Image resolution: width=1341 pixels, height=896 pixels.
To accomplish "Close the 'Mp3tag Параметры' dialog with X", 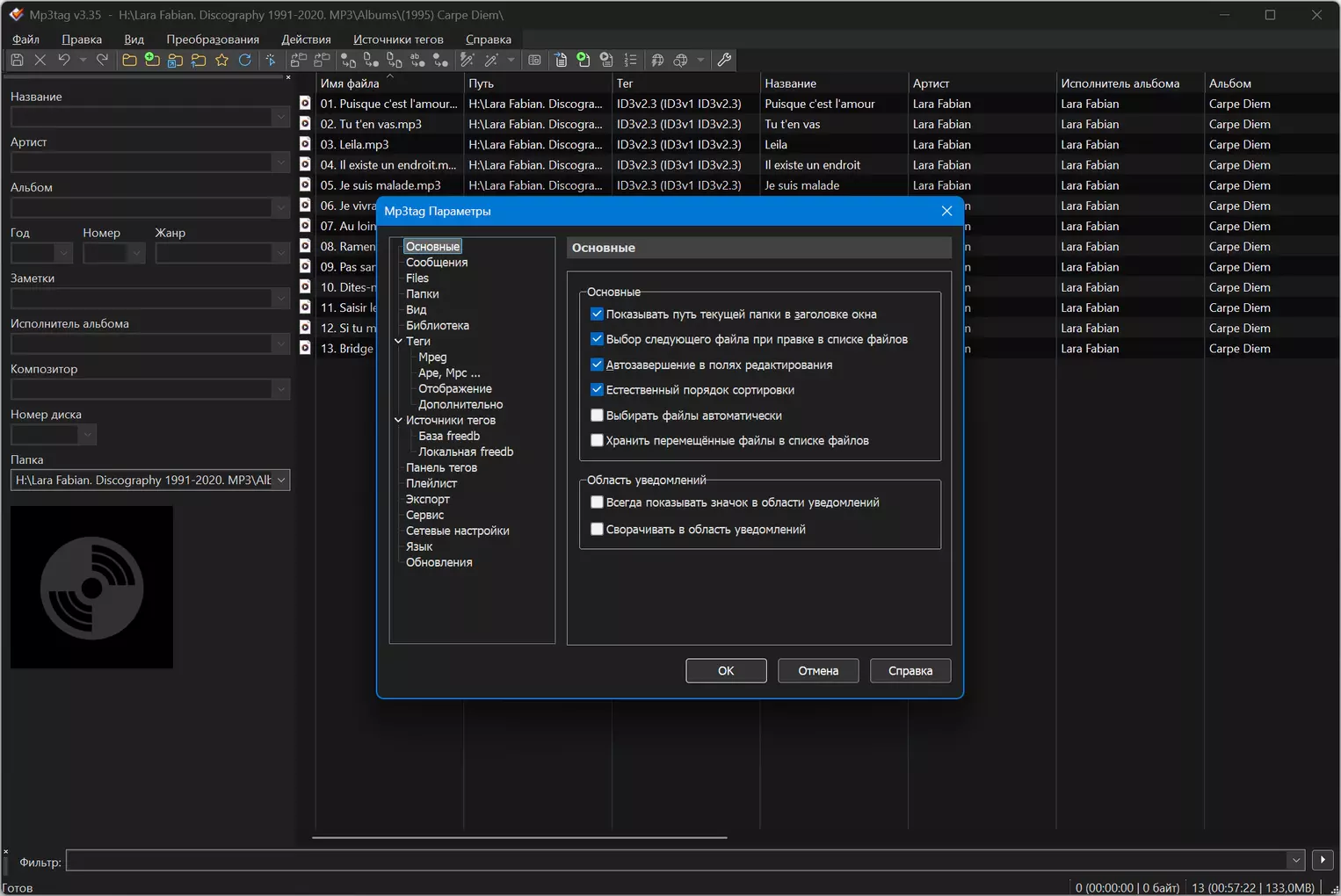I will (x=946, y=211).
